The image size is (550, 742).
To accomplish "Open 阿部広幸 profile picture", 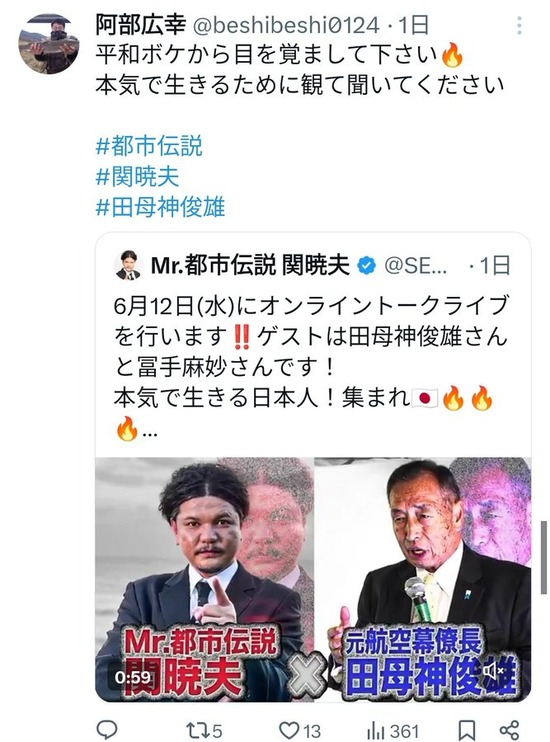I will 49,44.
